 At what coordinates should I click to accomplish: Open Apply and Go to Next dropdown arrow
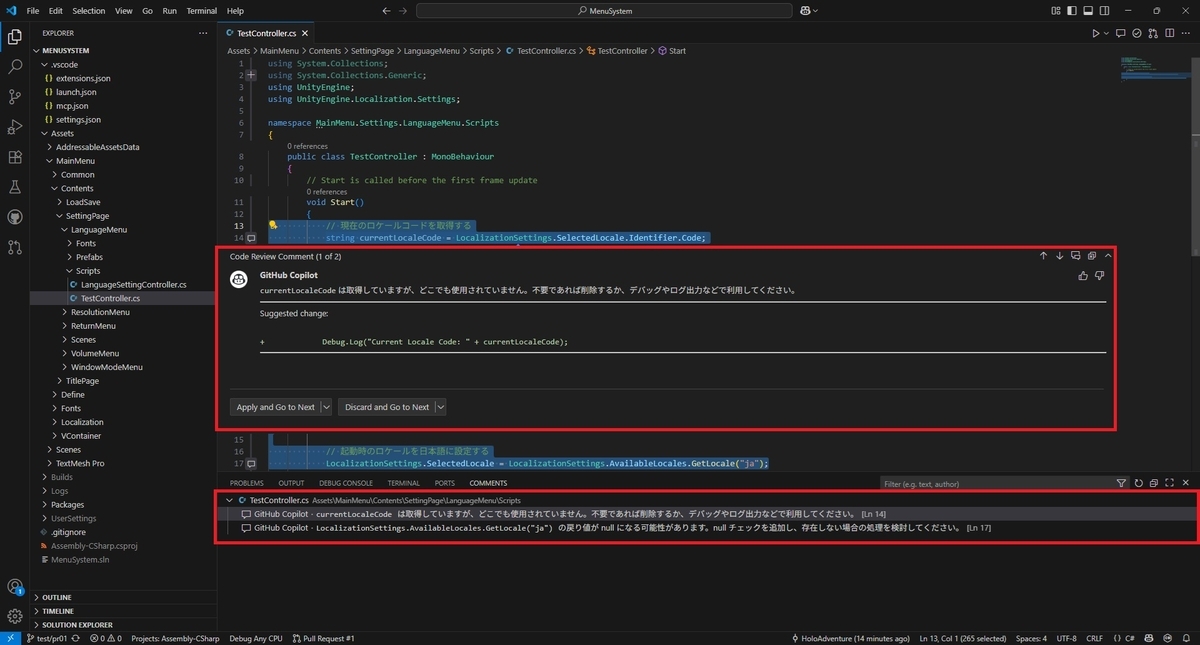(x=326, y=407)
